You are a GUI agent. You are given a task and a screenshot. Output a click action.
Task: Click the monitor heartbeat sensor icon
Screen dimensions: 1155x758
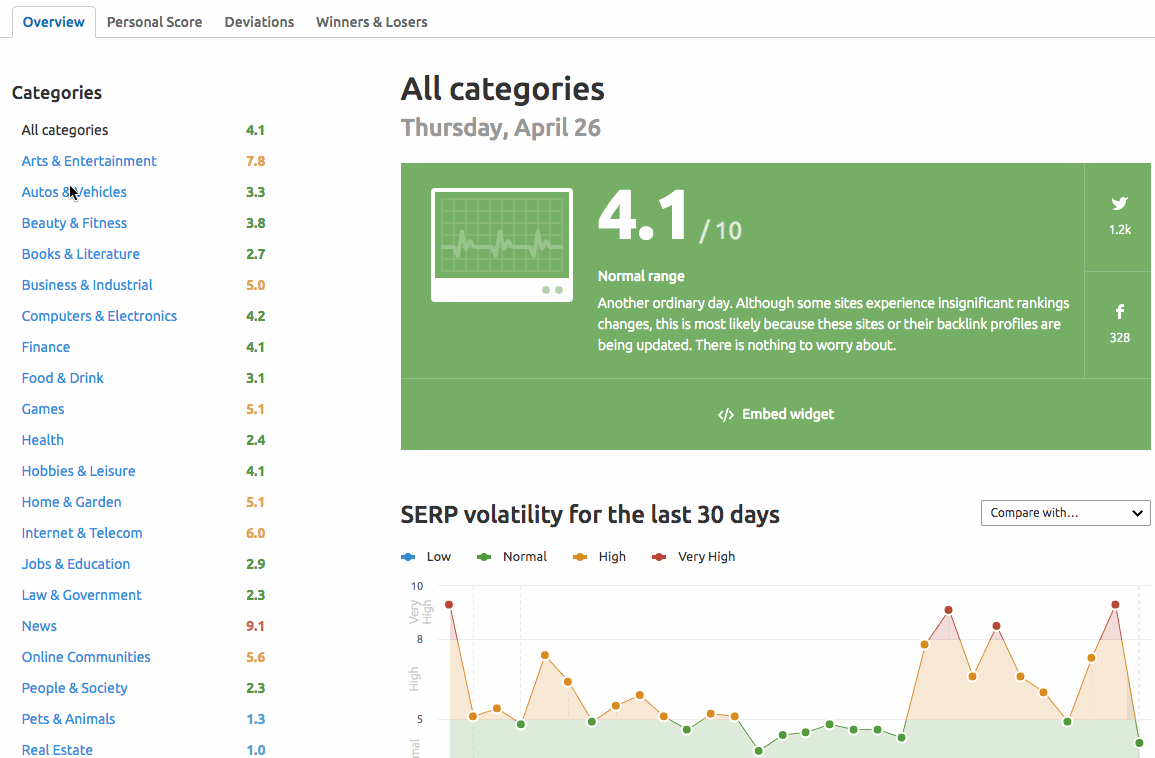501,245
